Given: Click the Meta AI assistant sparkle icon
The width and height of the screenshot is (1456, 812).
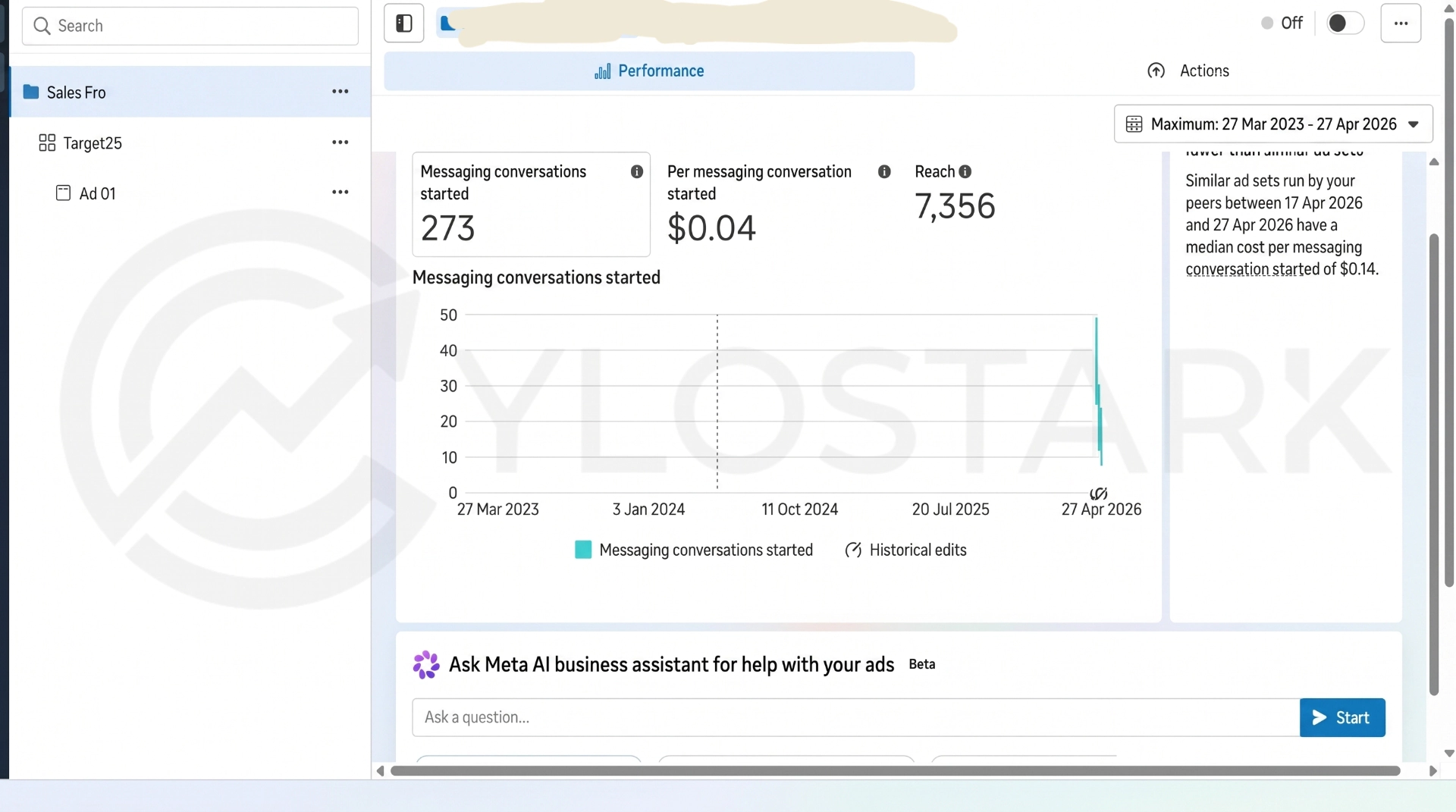Looking at the screenshot, I should coord(426,665).
